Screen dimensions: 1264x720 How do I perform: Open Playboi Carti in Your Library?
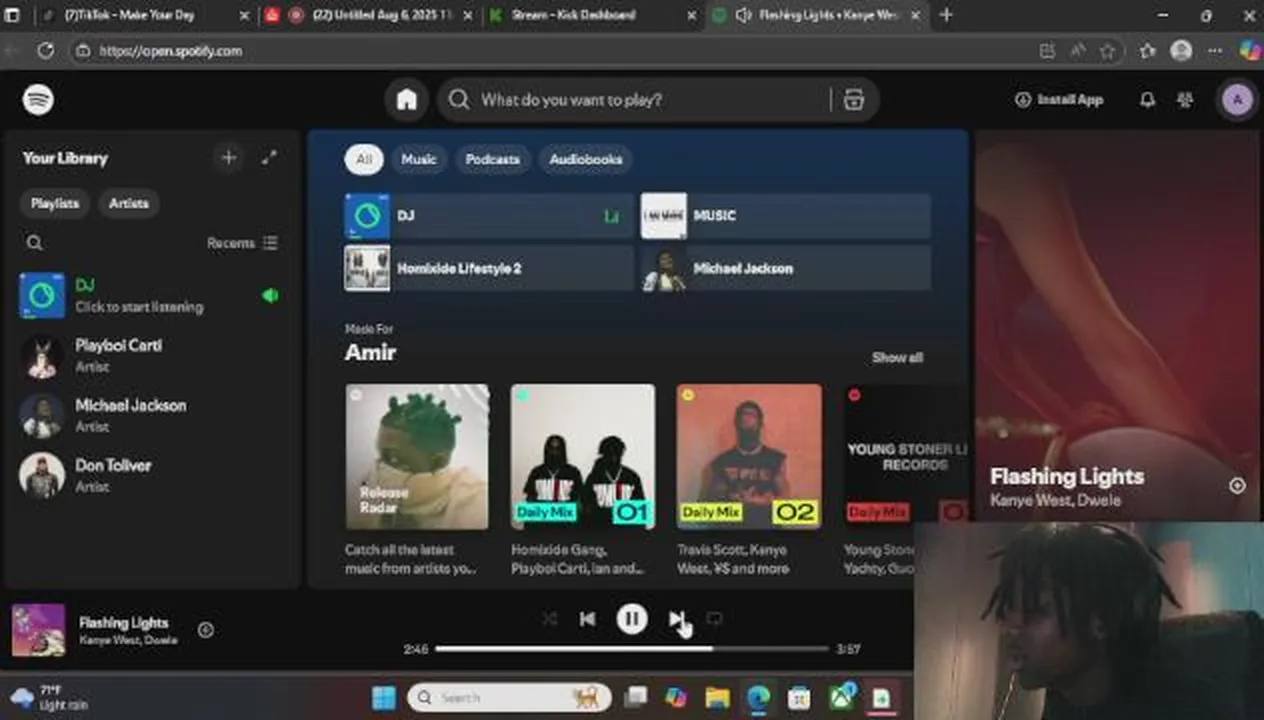(x=150, y=356)
